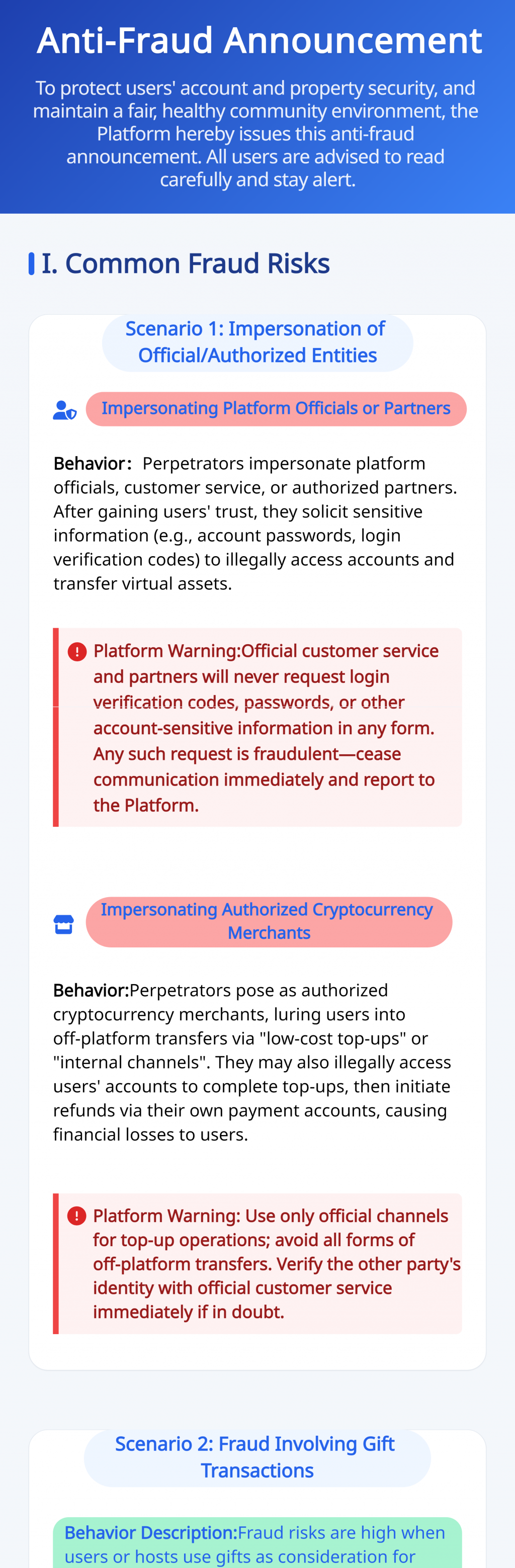The width and height of the screenshot is (515, 1568).
Task: Click the bold "Behavior Description:" label
Action: click(150, 1532)
